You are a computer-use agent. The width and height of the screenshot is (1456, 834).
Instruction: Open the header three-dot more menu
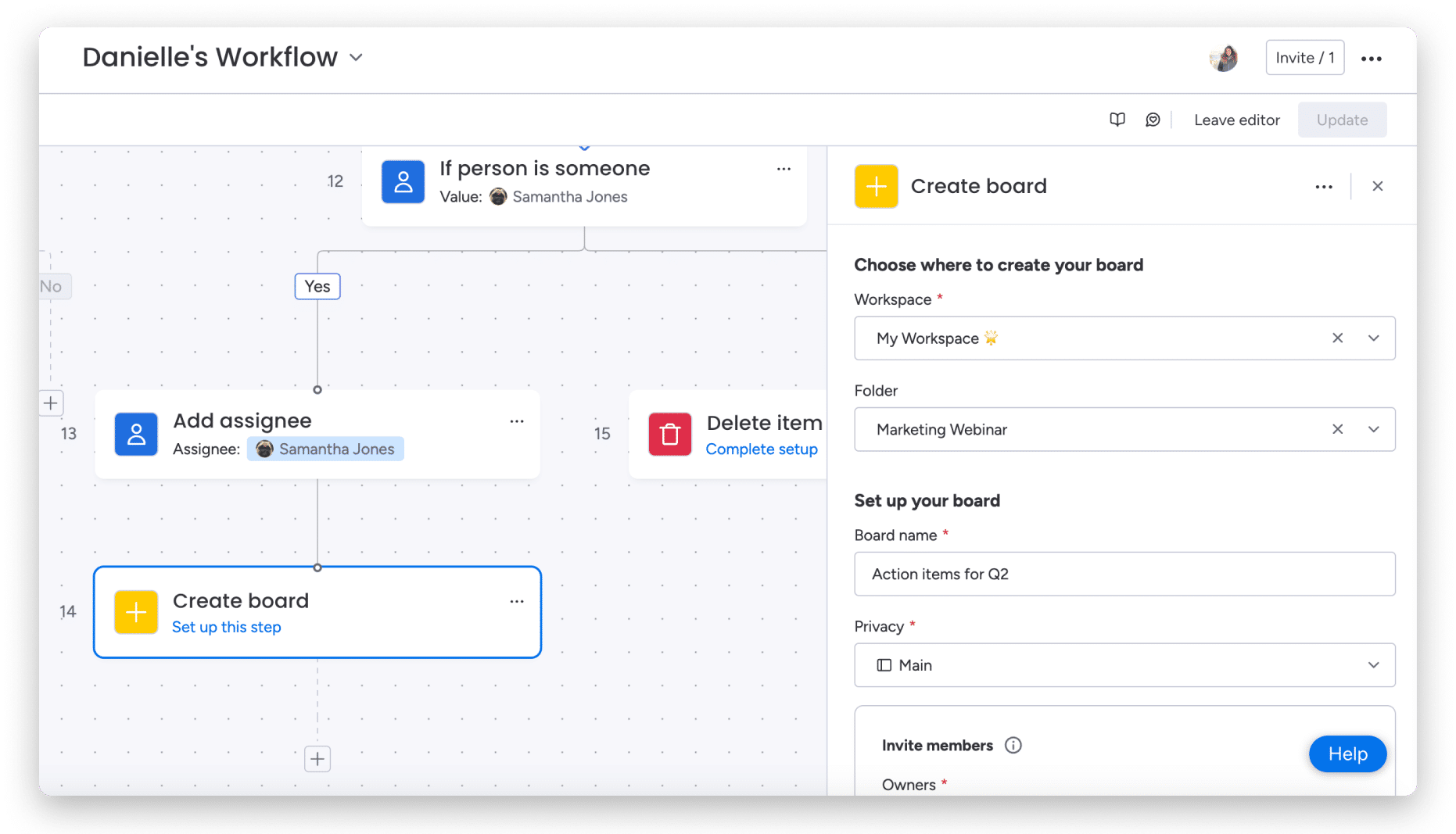pyautogui.click(x=1371, y=59)
